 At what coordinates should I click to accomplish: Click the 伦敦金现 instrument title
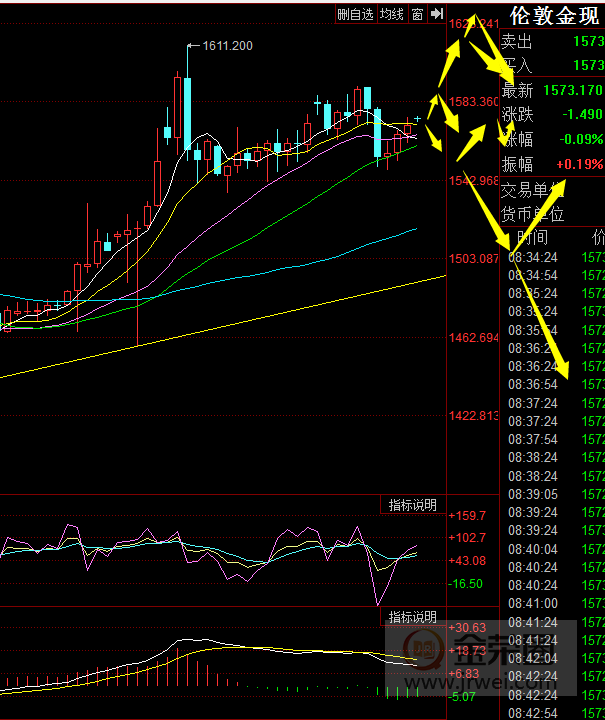(555, 16)
